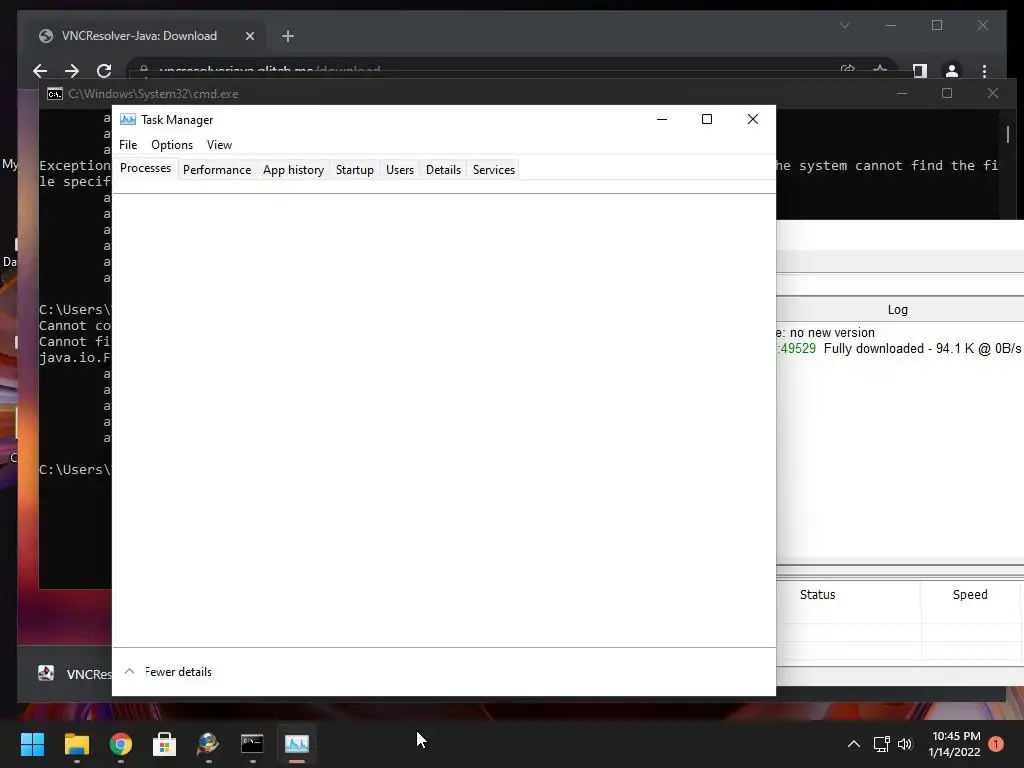This screenshot has height=768, width=1024.
Task: Maximize the Task Manager window
Action: (x=707, y=120)
